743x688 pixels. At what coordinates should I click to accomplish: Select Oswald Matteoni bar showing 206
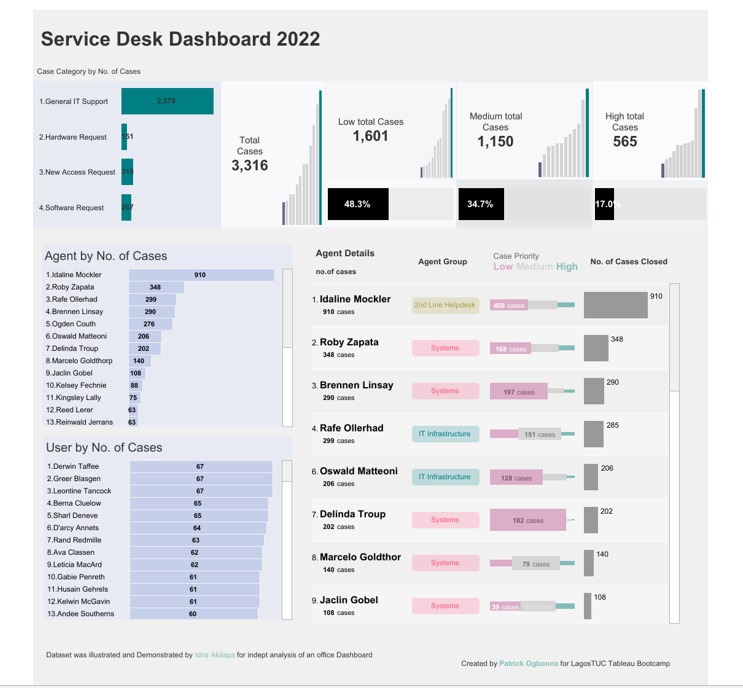[x=145, y=336]
